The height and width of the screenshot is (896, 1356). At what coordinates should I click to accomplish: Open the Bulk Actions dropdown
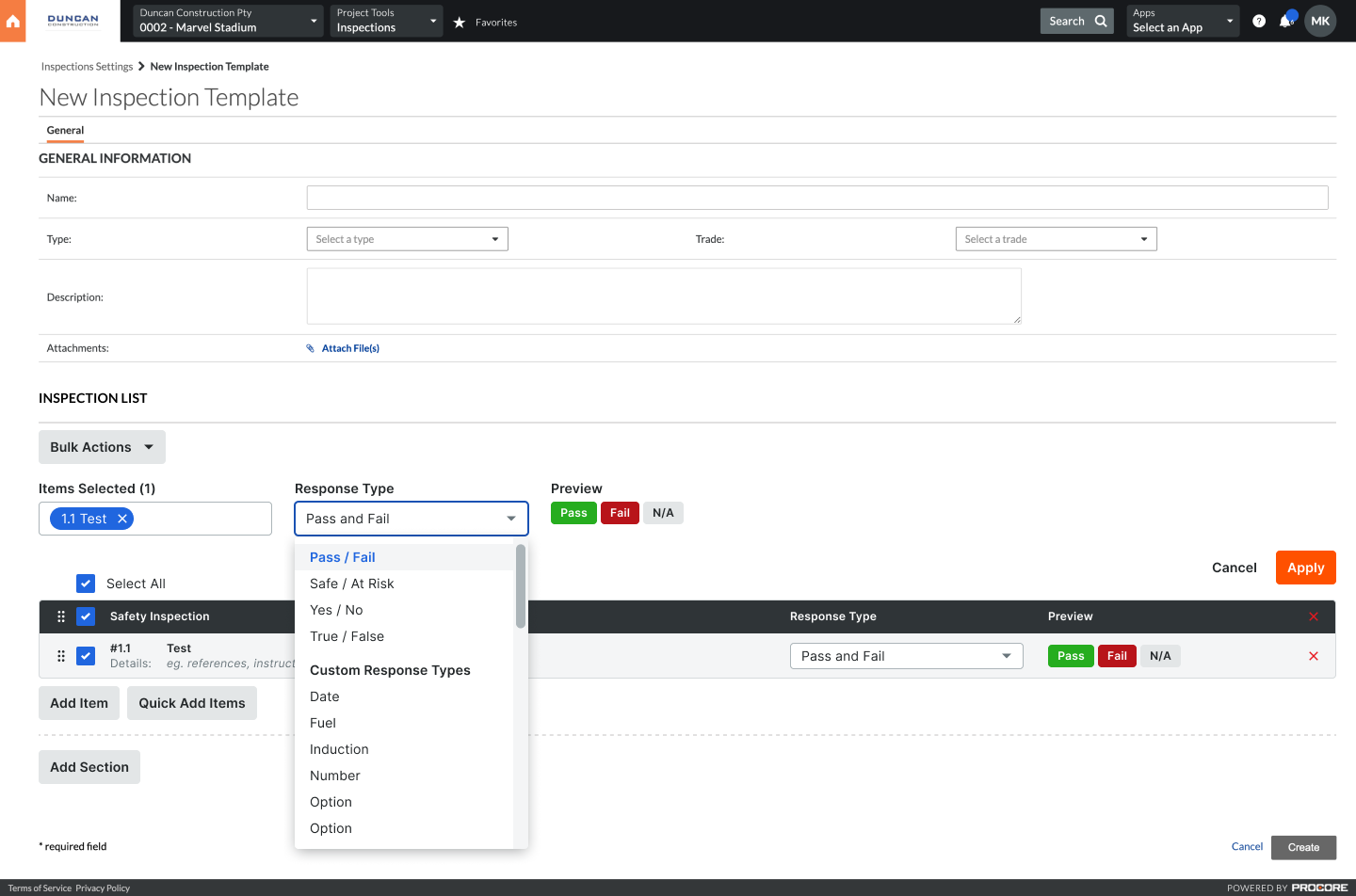coord(102,446)
